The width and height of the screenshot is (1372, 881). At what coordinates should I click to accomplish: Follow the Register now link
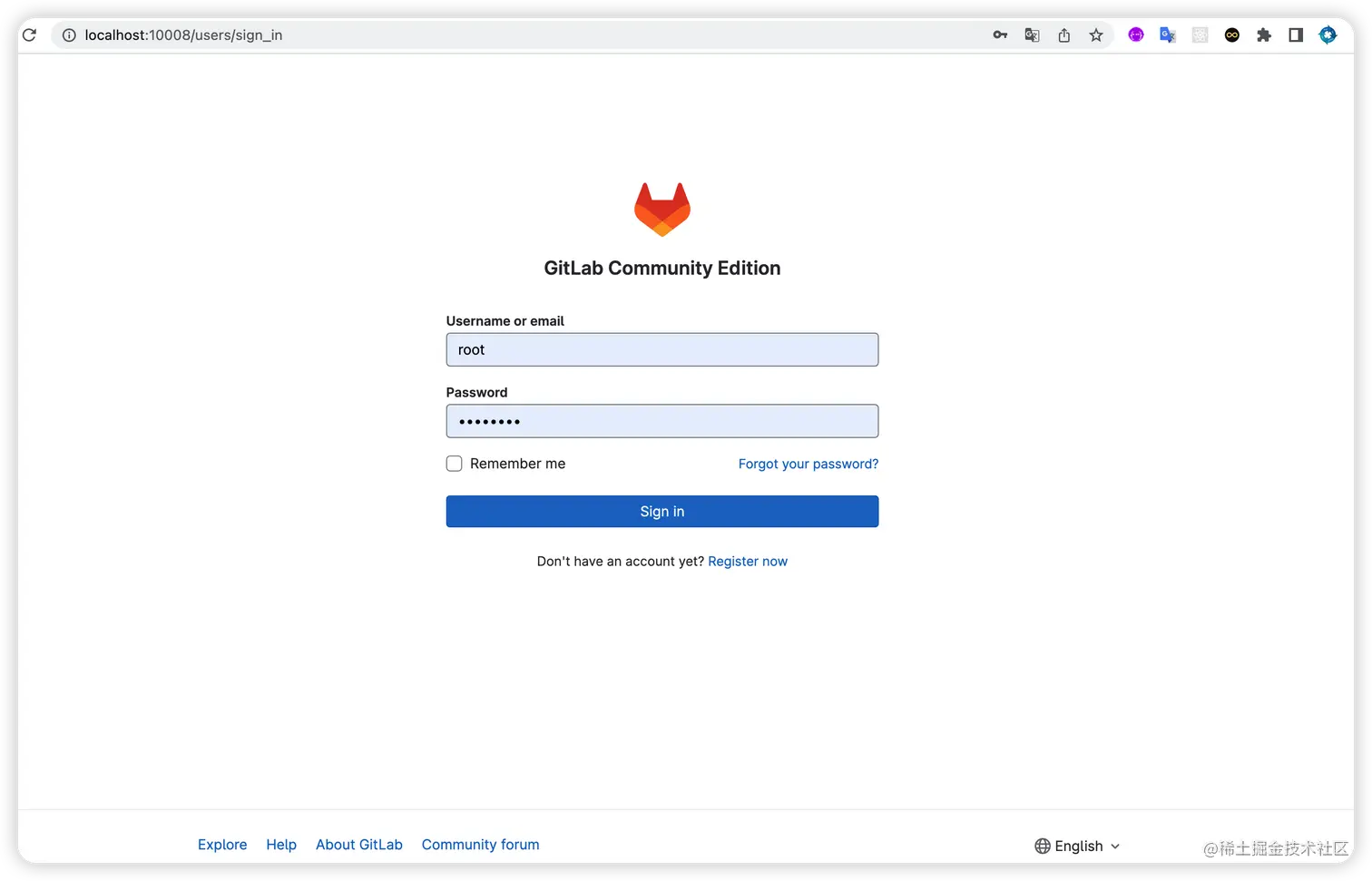click(x=748, y=562)
